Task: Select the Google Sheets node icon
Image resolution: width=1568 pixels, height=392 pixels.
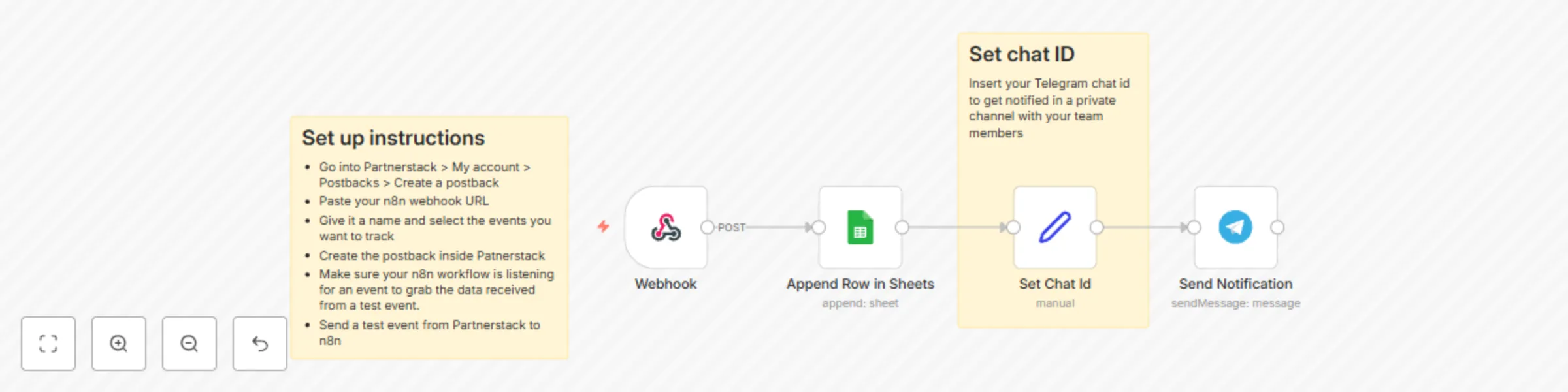Action: pyautogui.click(x=860, y=227)
